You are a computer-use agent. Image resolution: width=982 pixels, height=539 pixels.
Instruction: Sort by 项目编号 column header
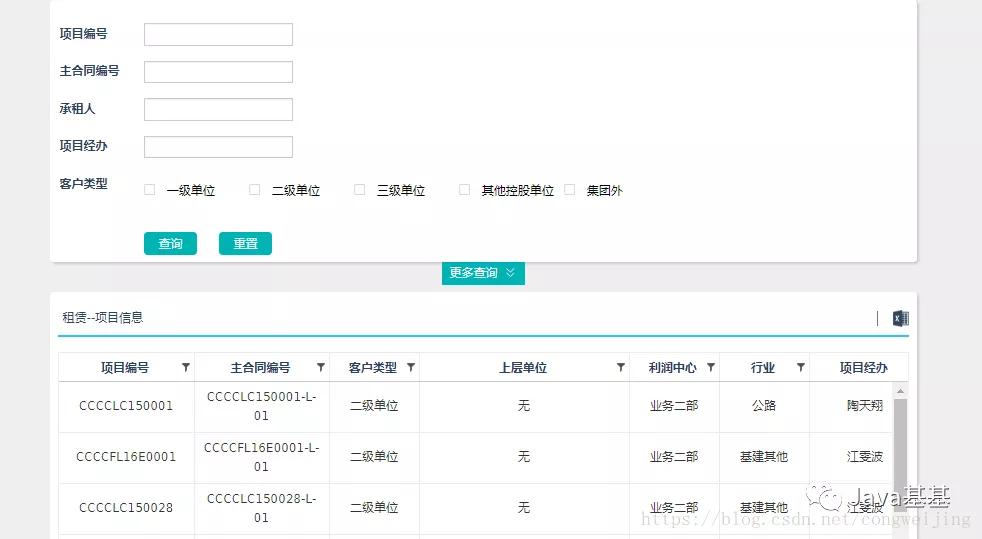click(125, 367)
